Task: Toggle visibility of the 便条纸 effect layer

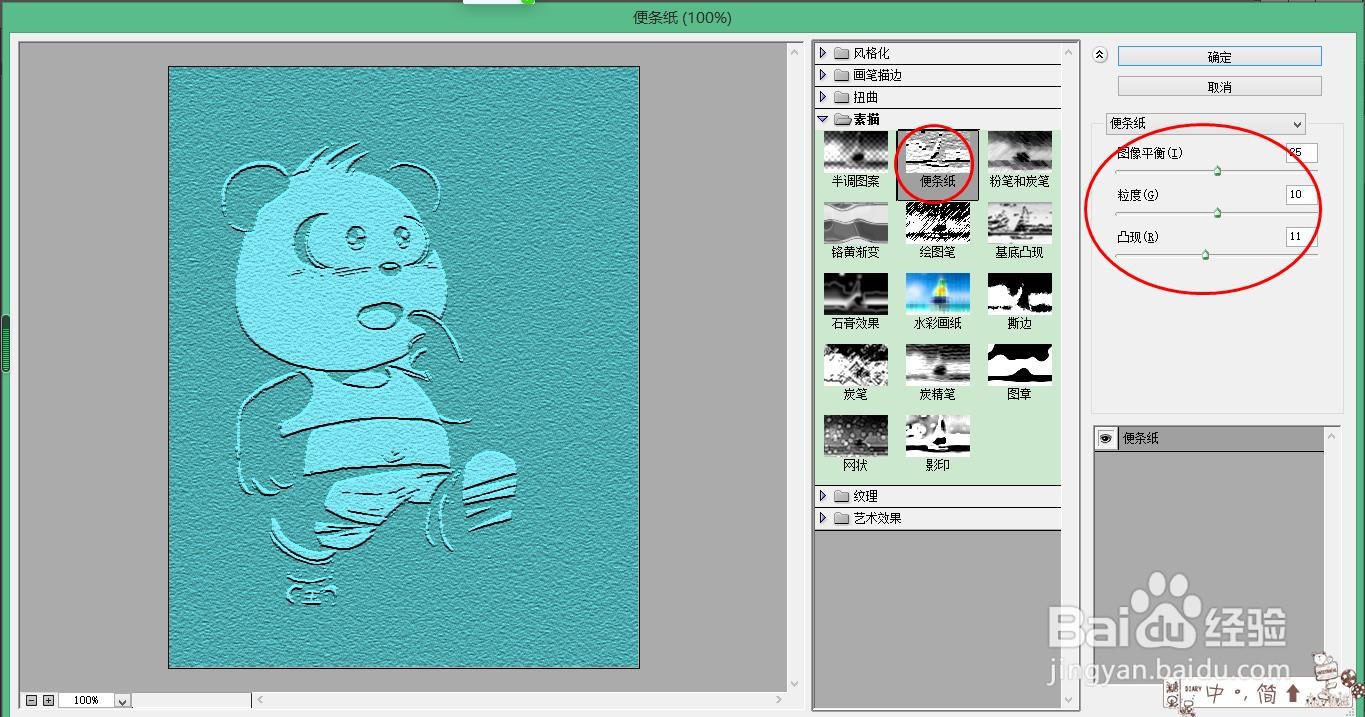Action: [x=1106, y=438]
